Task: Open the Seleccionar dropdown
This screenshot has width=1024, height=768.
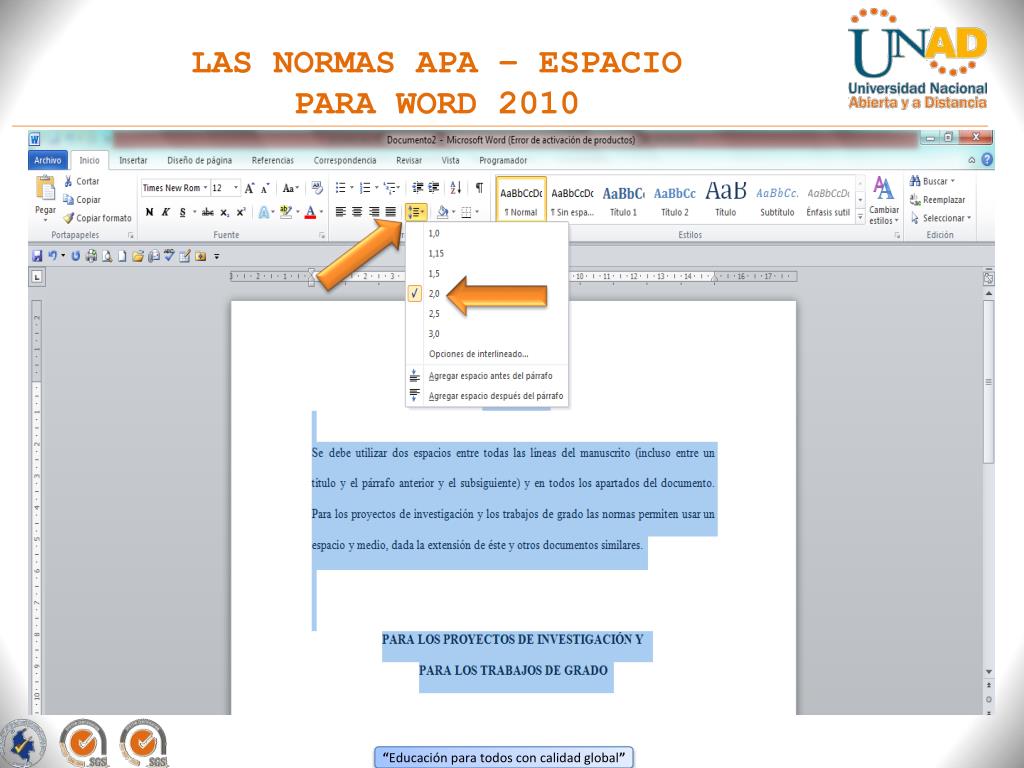Action: click(940, 218)
